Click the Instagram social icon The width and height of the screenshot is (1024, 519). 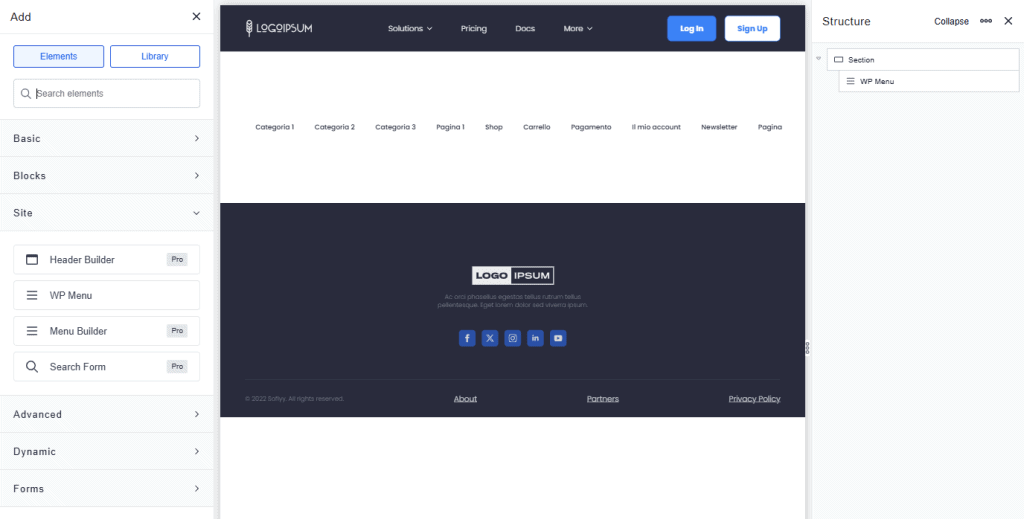(x=513, y=338)
